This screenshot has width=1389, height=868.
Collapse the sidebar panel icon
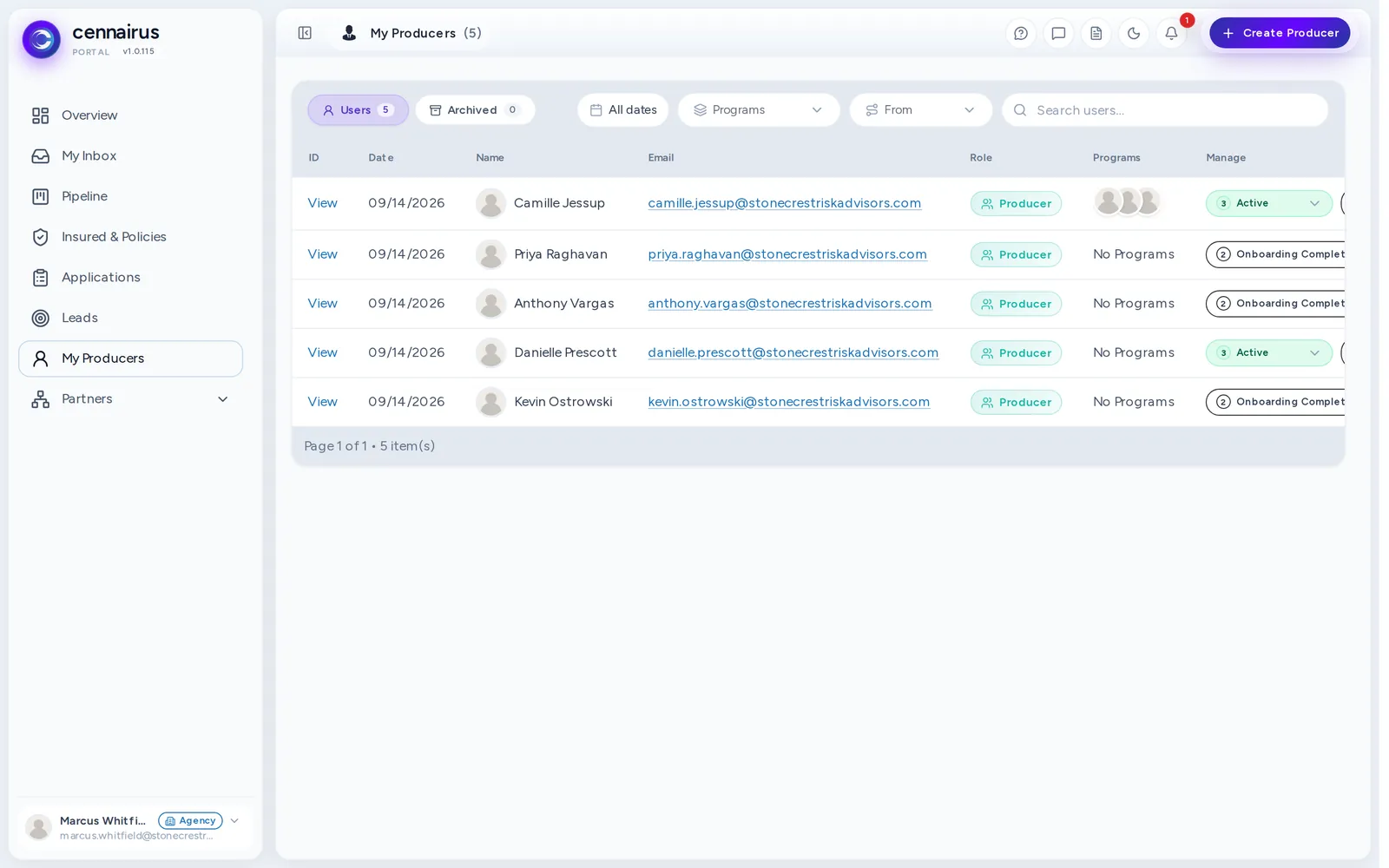305,33
